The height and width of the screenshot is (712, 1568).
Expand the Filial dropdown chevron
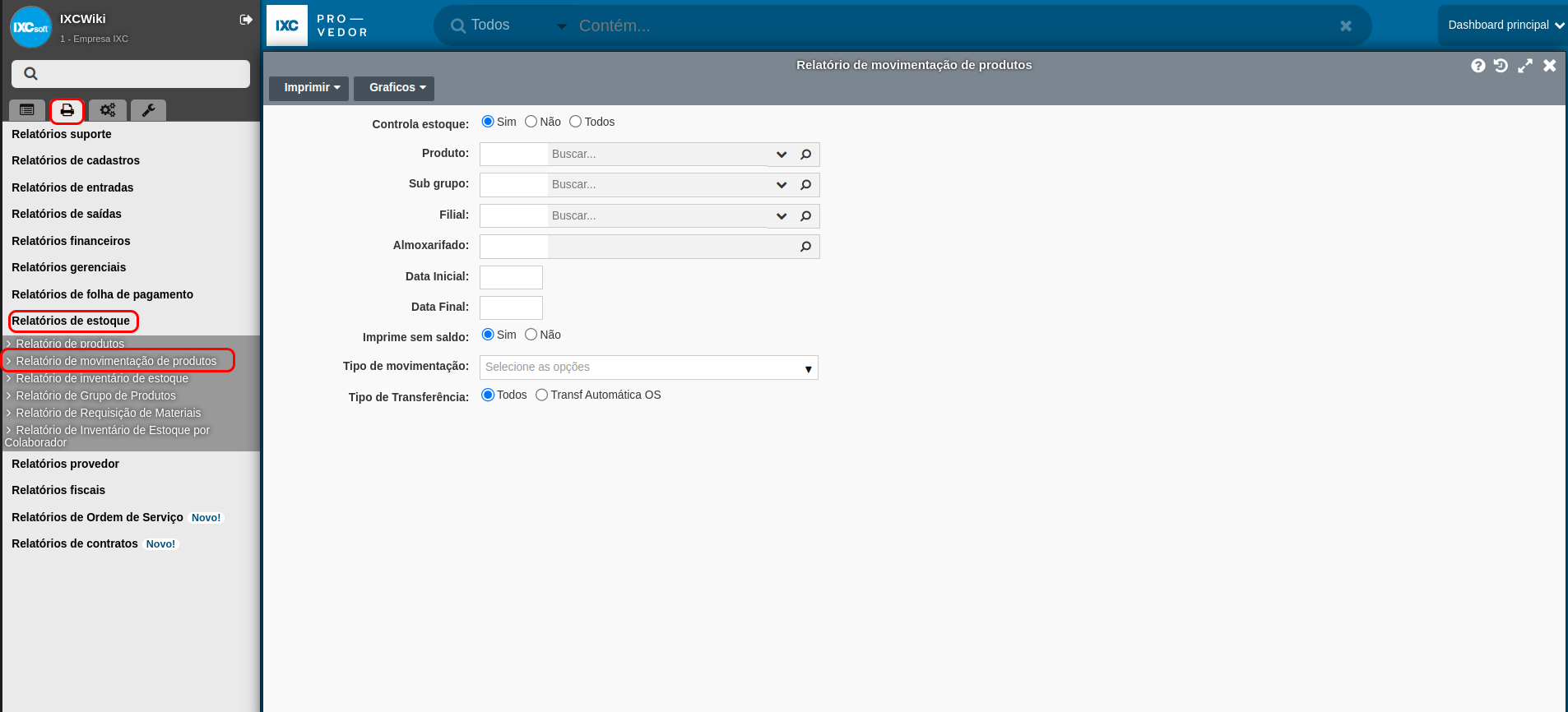[x=782, y=216]
